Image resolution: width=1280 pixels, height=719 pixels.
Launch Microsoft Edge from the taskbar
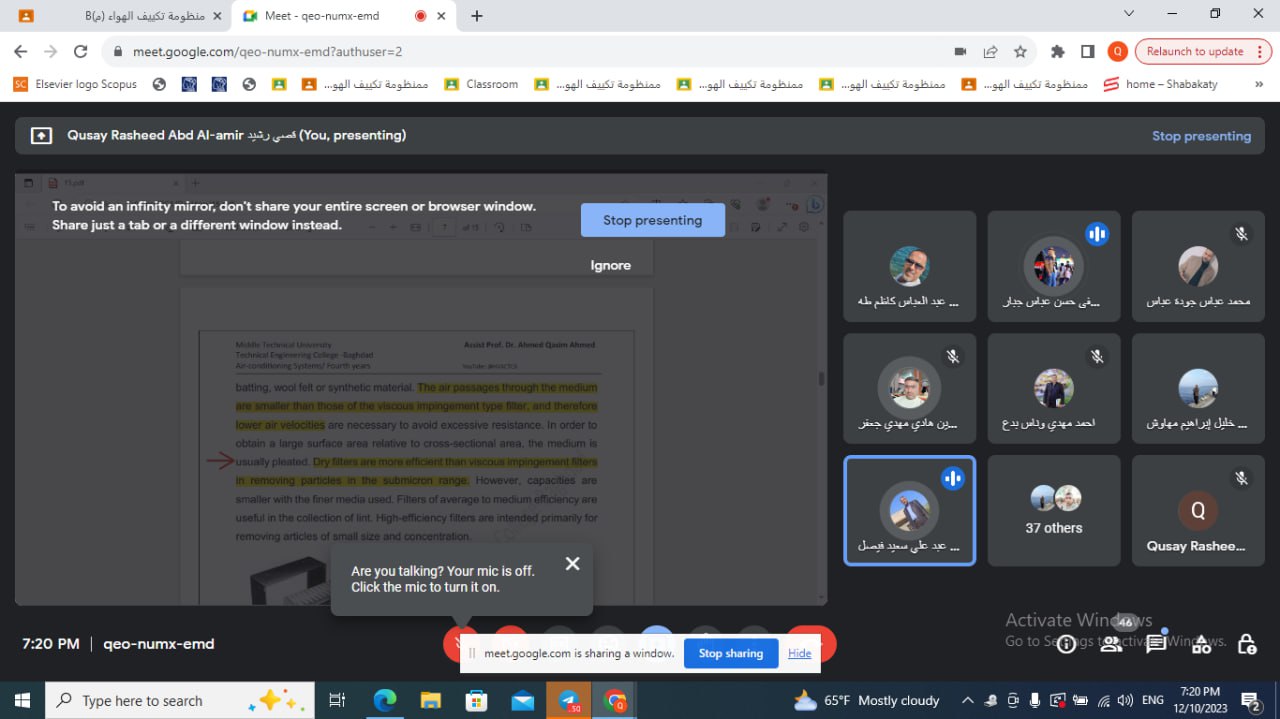pyautogui.click(x=385, y=700)
